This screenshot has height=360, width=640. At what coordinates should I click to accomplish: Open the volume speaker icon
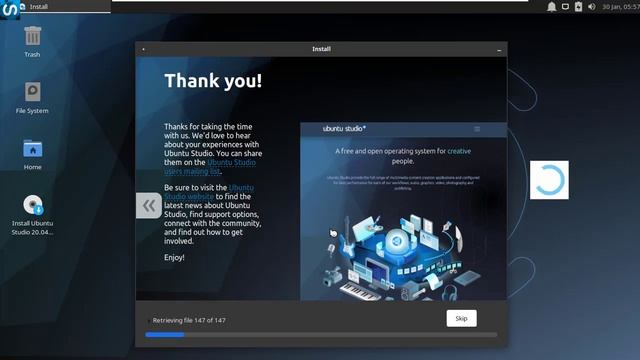[x=592, y=7]
